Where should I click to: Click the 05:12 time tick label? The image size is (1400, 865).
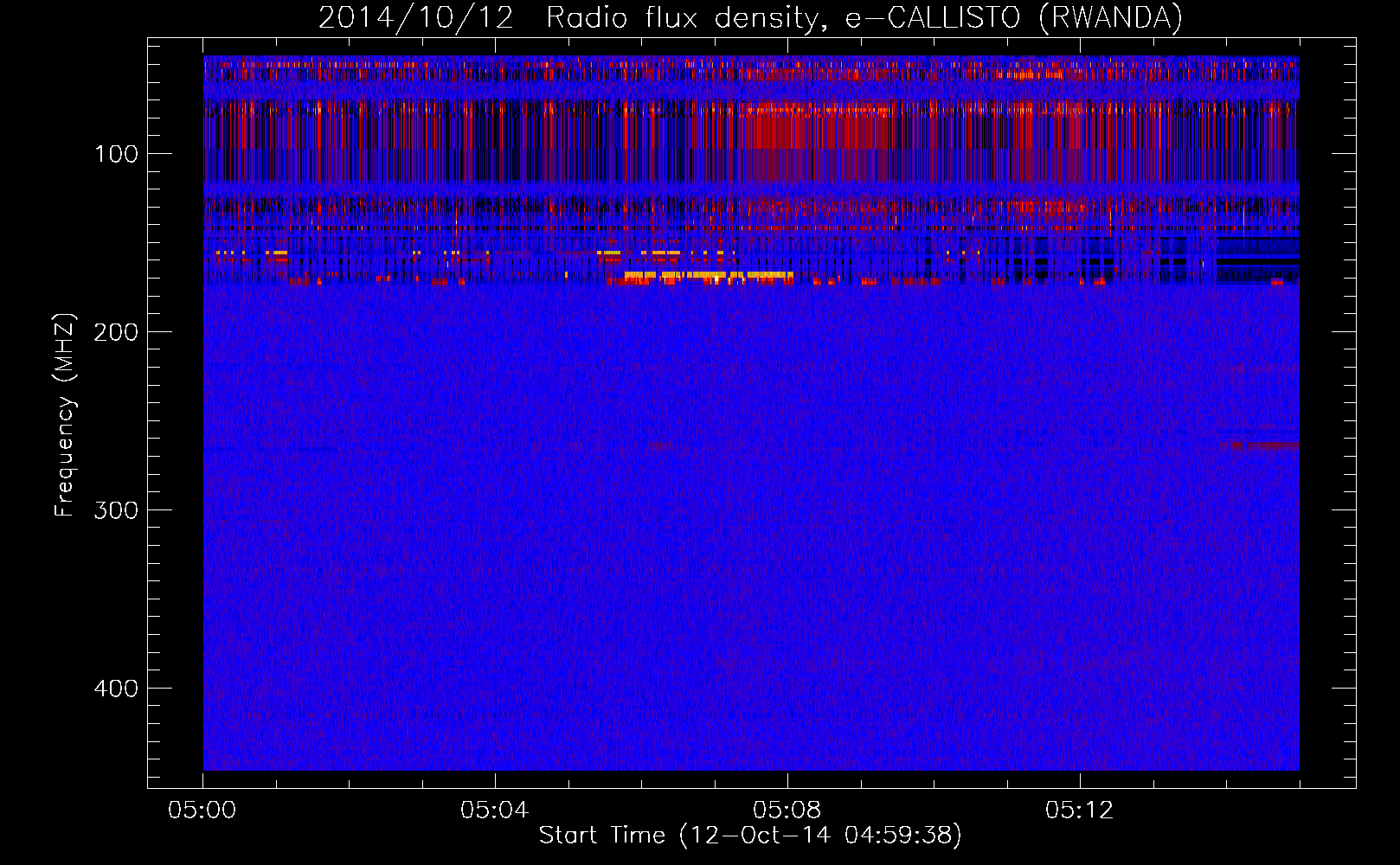point(1080,811)
